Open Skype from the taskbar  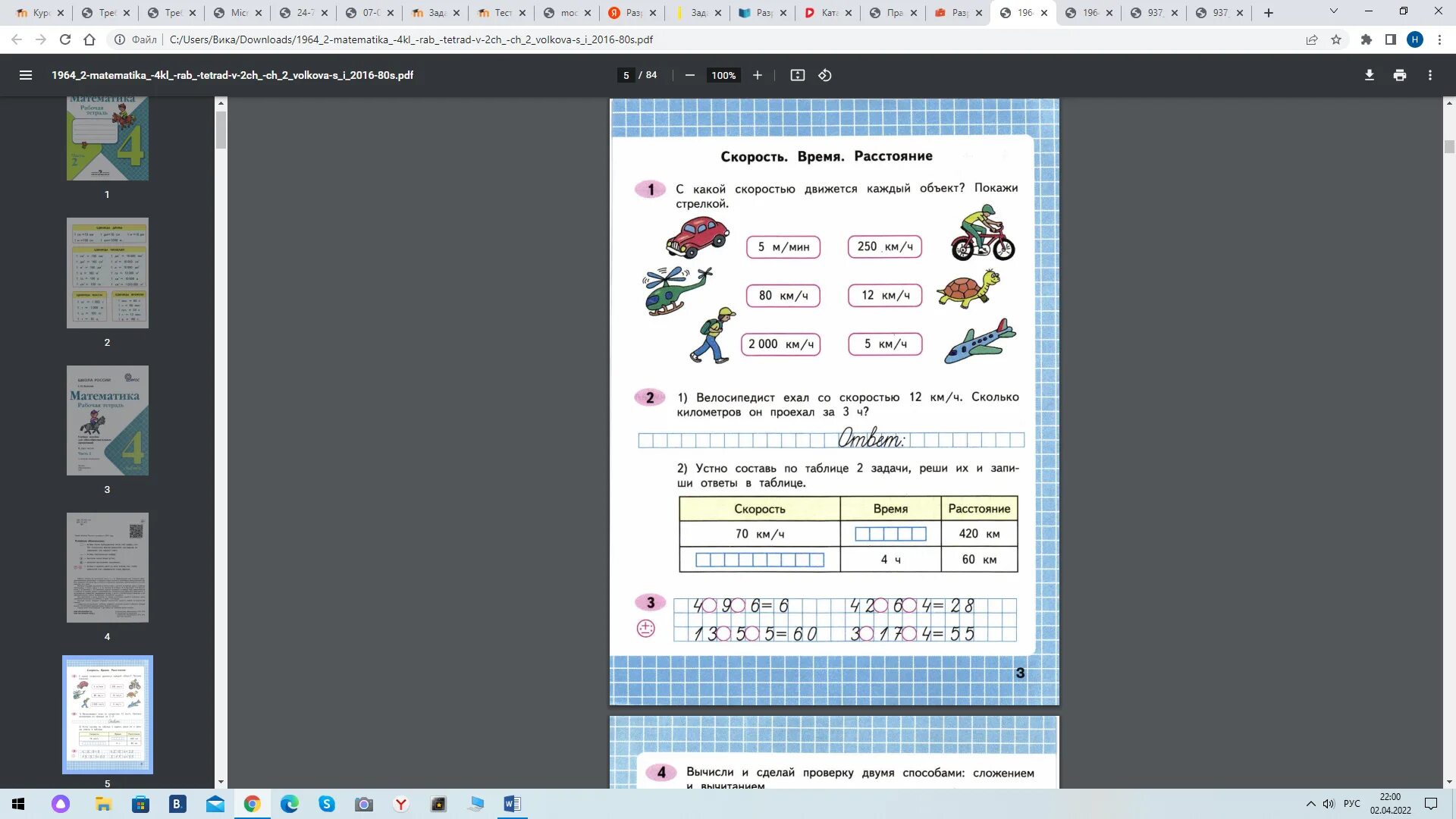[x=327, y=804]
